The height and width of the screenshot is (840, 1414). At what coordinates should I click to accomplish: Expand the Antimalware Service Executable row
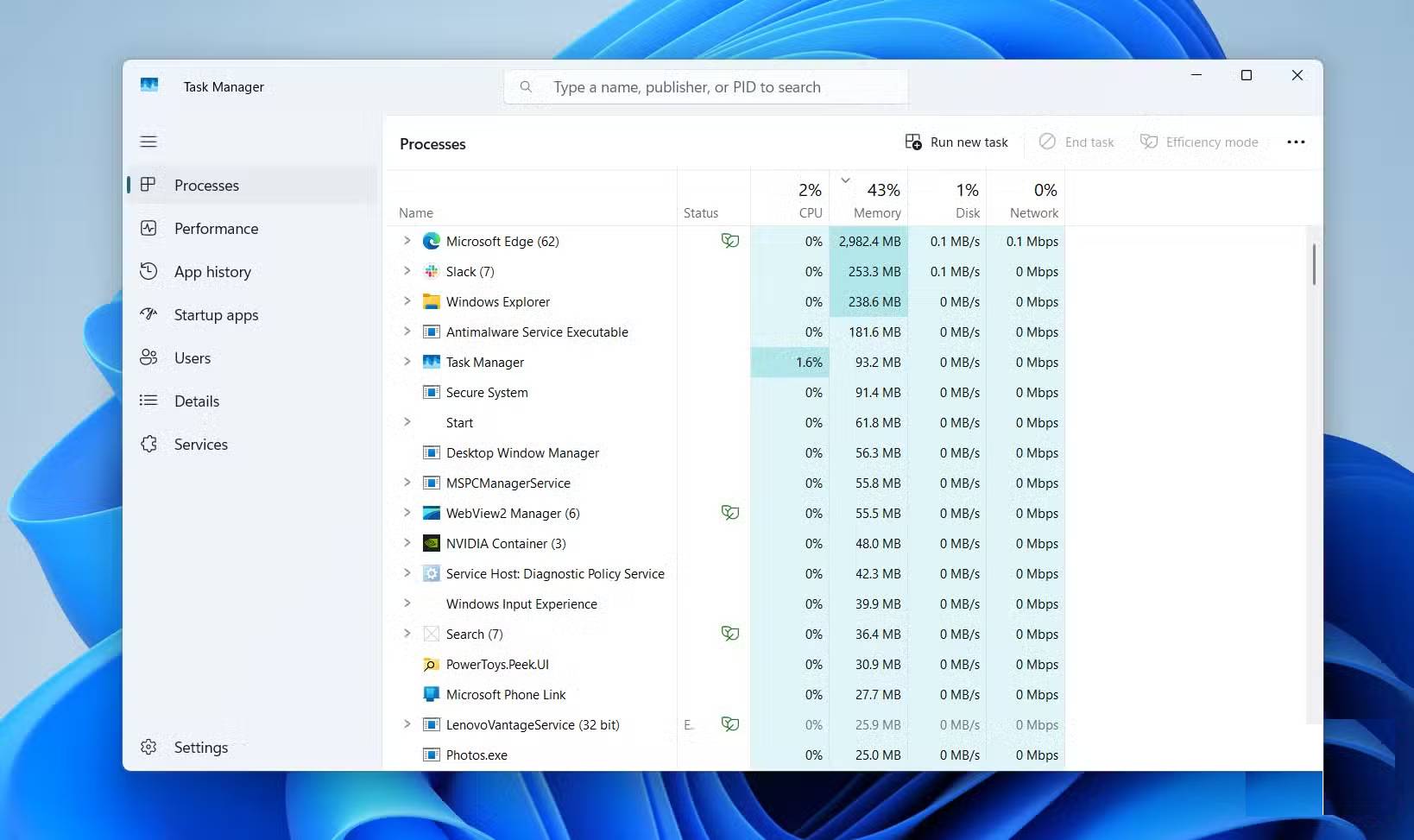tap(407, 332)
